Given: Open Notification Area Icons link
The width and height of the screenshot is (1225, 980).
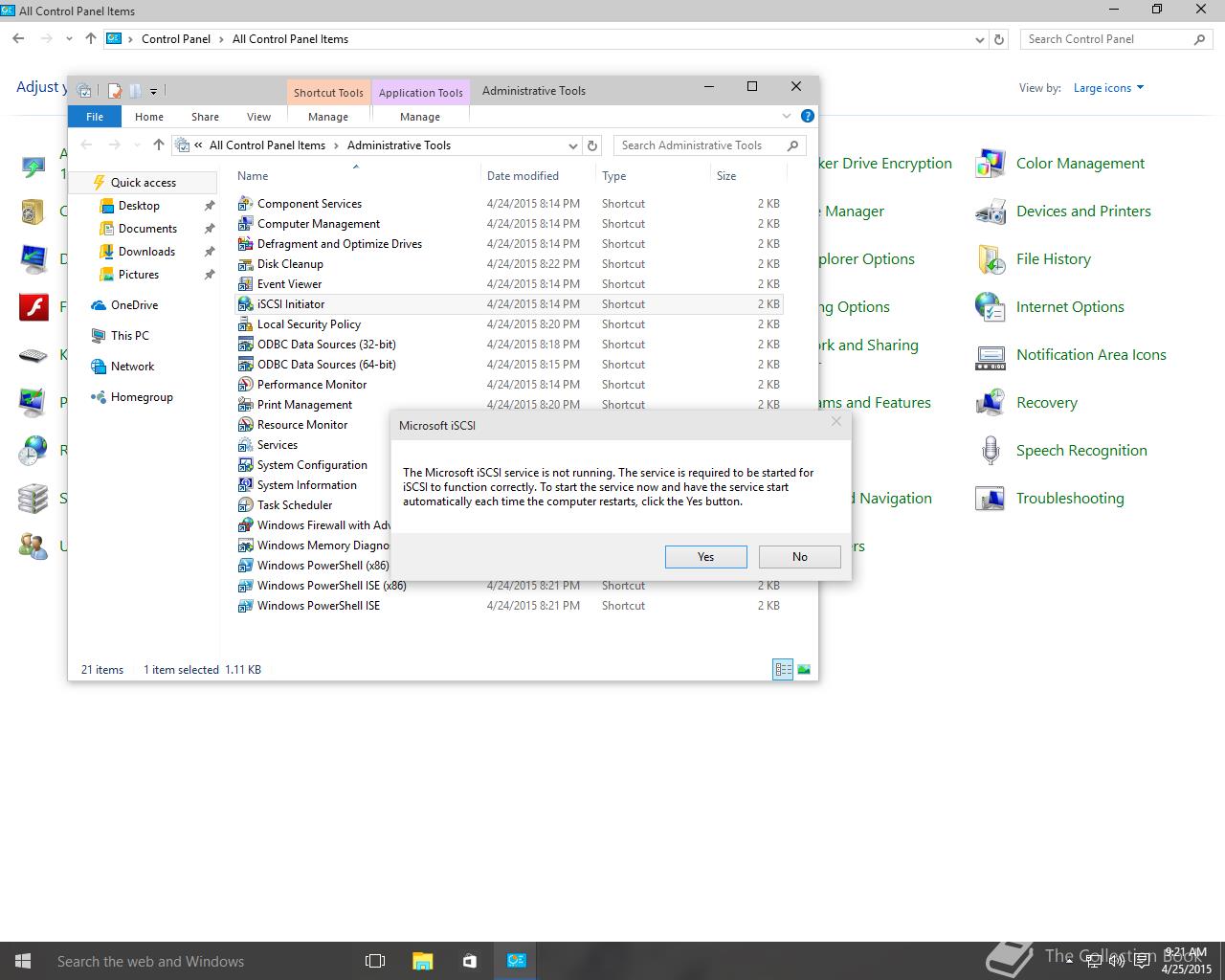Looking at the screenshot, I should click(1091, 355).
